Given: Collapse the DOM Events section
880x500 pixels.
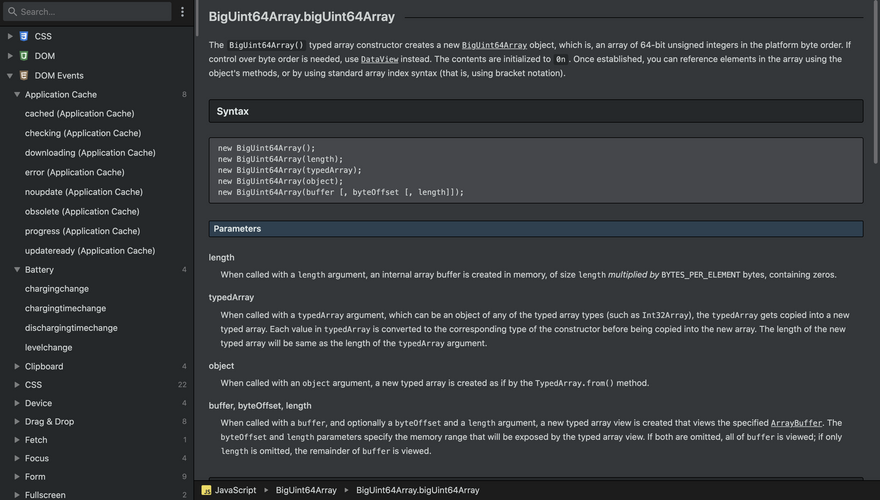Looking at the screenshot, I should (x=10, y=75).
